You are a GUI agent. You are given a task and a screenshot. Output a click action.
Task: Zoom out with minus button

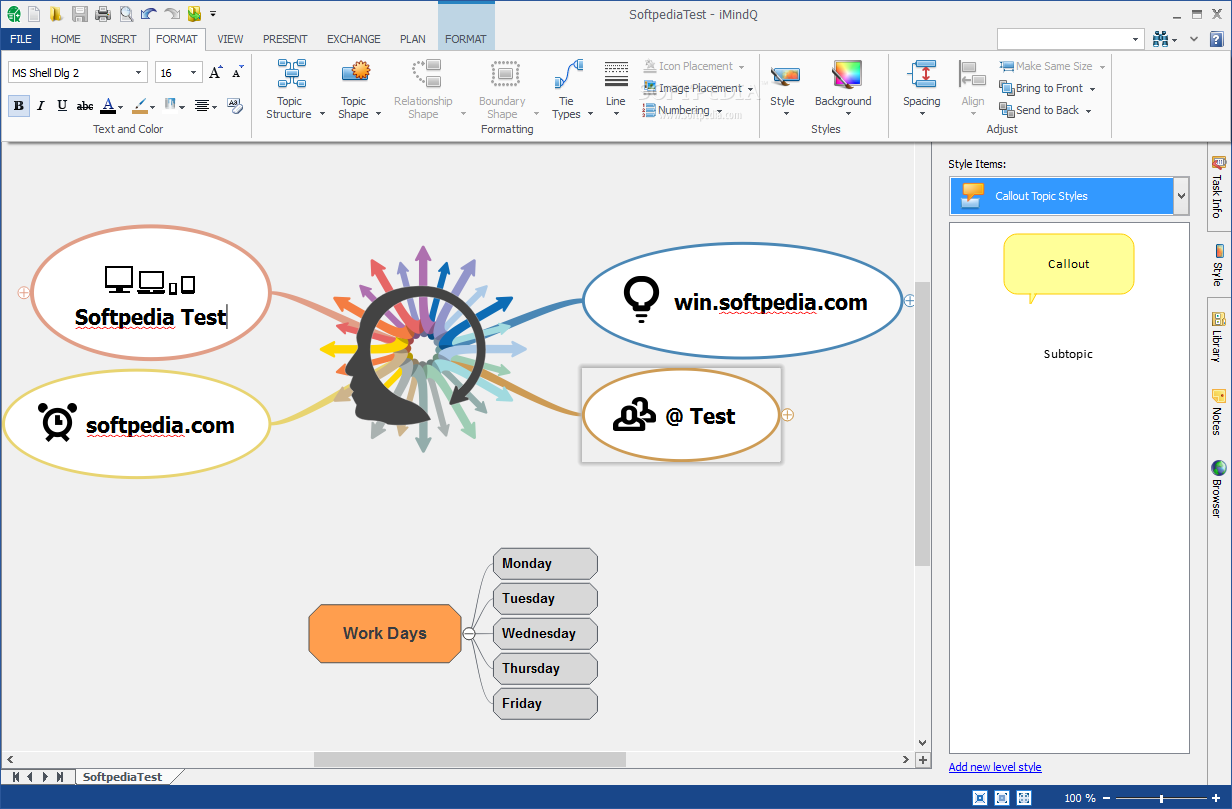(1106, 798)
